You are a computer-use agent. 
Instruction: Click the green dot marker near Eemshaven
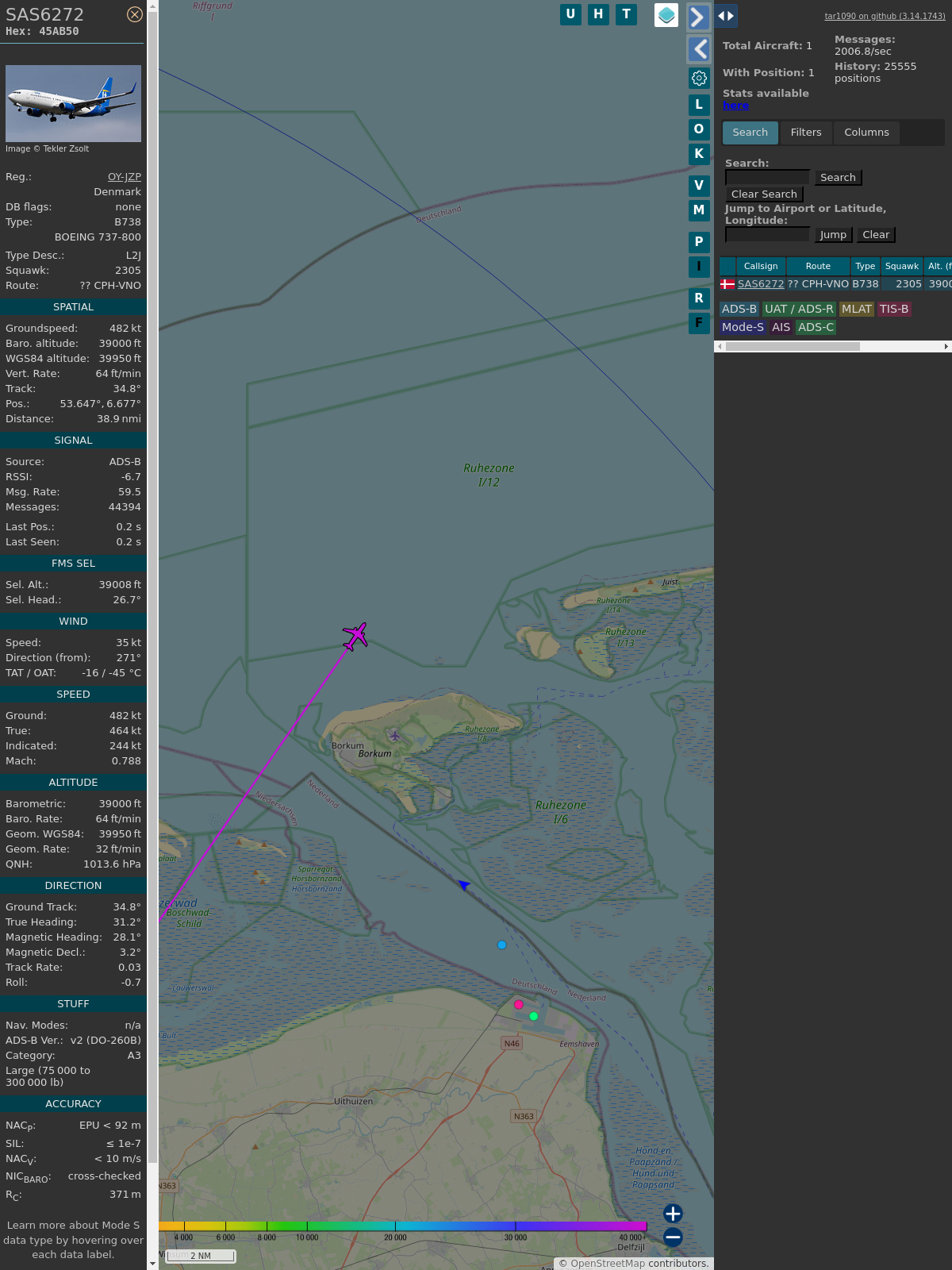pos(534,1017)
